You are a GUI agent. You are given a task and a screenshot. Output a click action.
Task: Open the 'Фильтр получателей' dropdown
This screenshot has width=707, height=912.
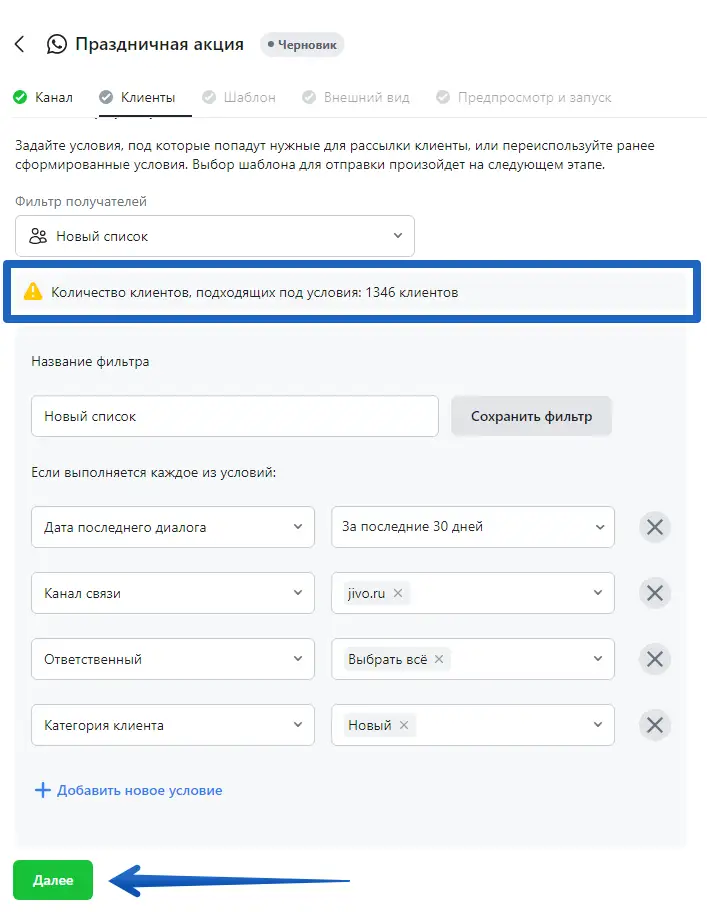pyautogui.click(x=215, y=236)
